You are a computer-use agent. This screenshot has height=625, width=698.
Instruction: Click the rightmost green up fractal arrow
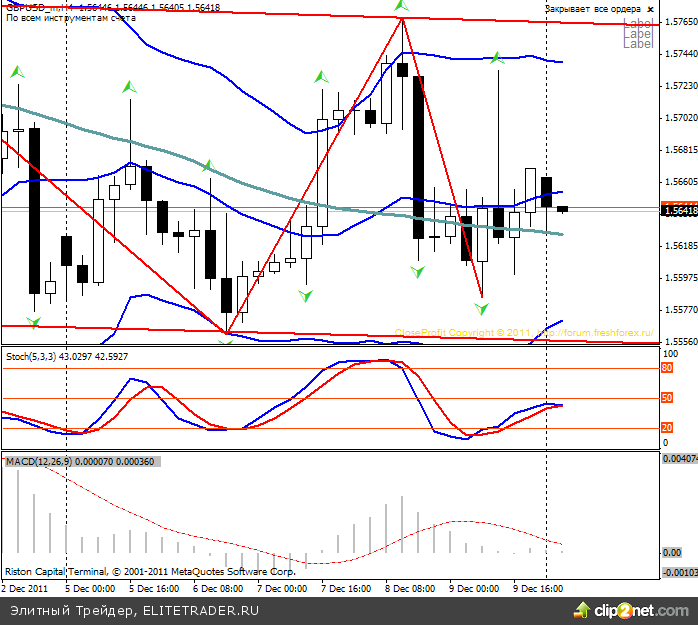point(495,58)
